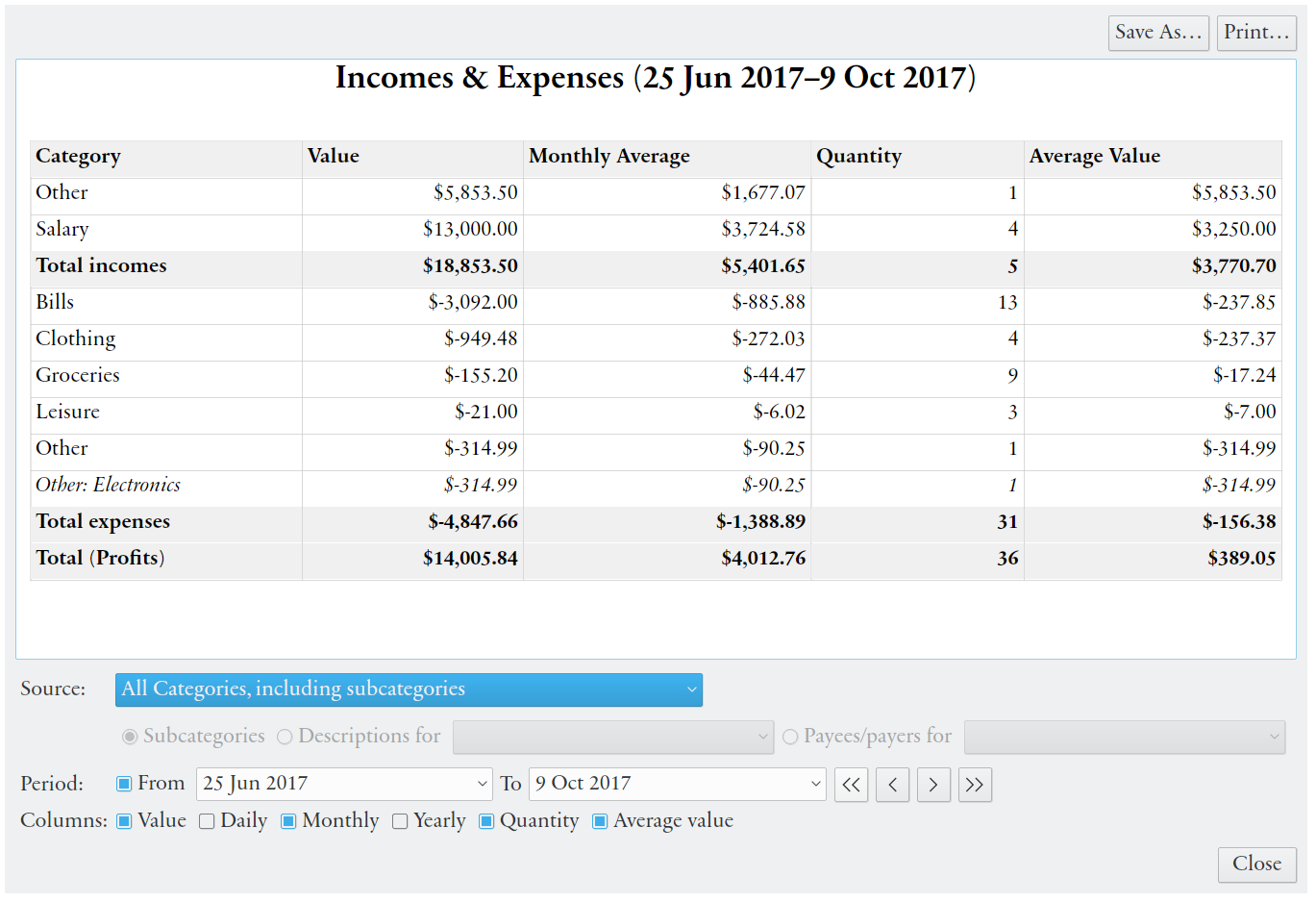Toggle the Quantity column checkbox

[x=486, y=821]
